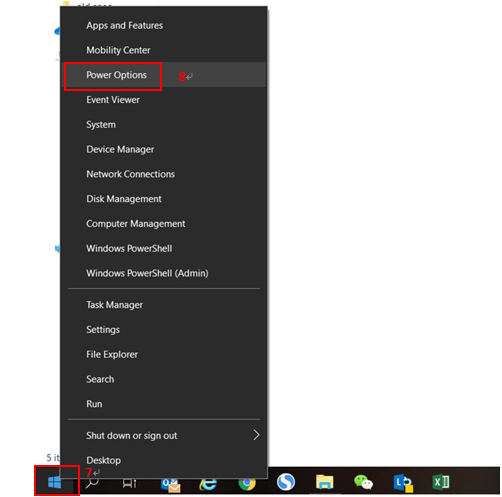The width and height of the screenshot is (502, 497).
Task: Open the taskbar search magnifier icon
Action: (x=92, y=482)
